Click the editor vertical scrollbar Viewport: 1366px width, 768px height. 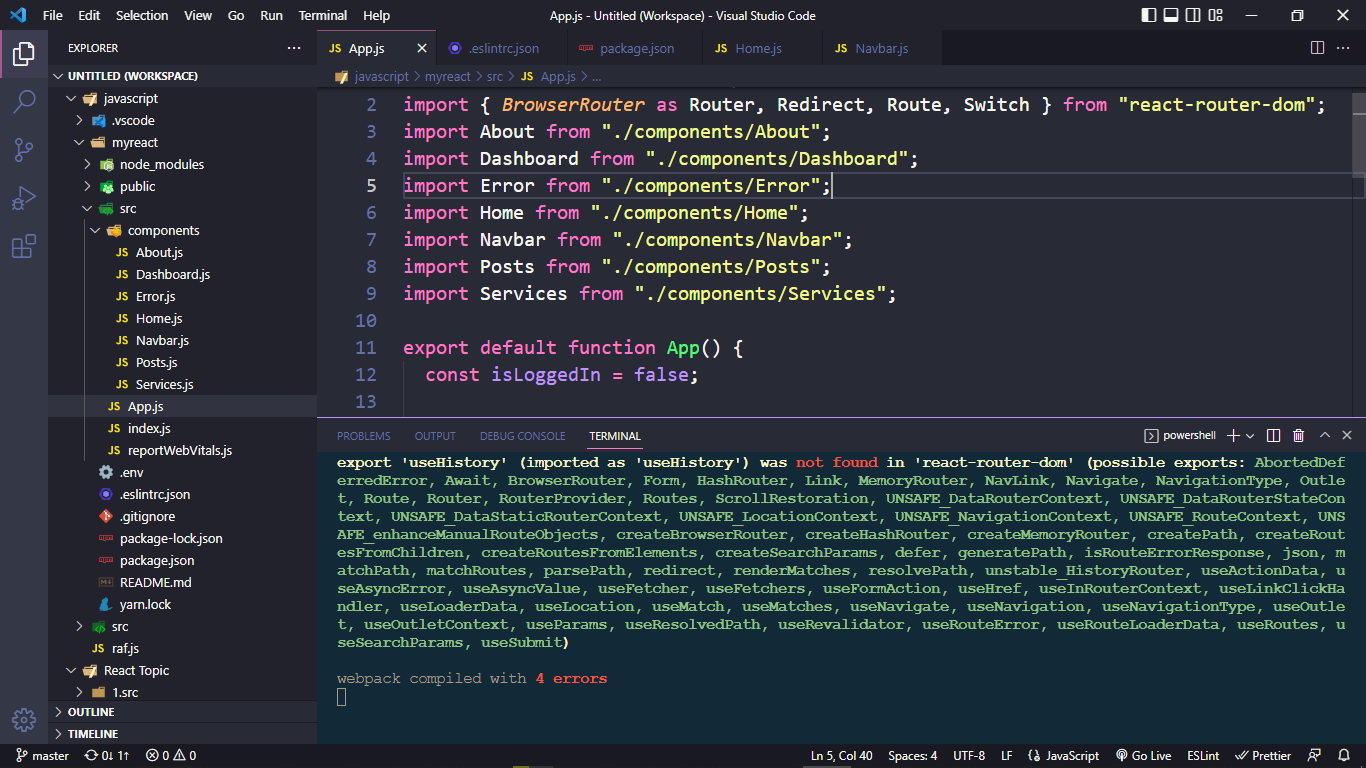tap(1358, 135)
